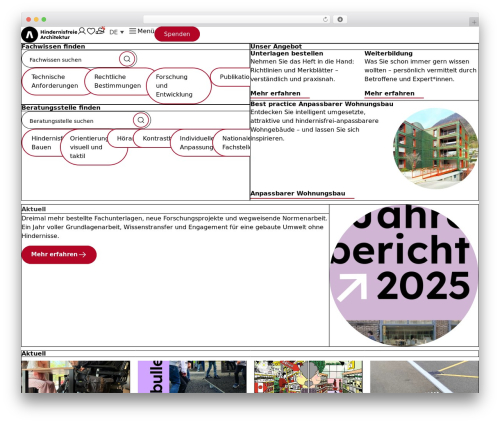Click the Hindernisfreie Architektur logo
Image resolution: width=500 pixels, height=423 pixels.
point(49,34)
